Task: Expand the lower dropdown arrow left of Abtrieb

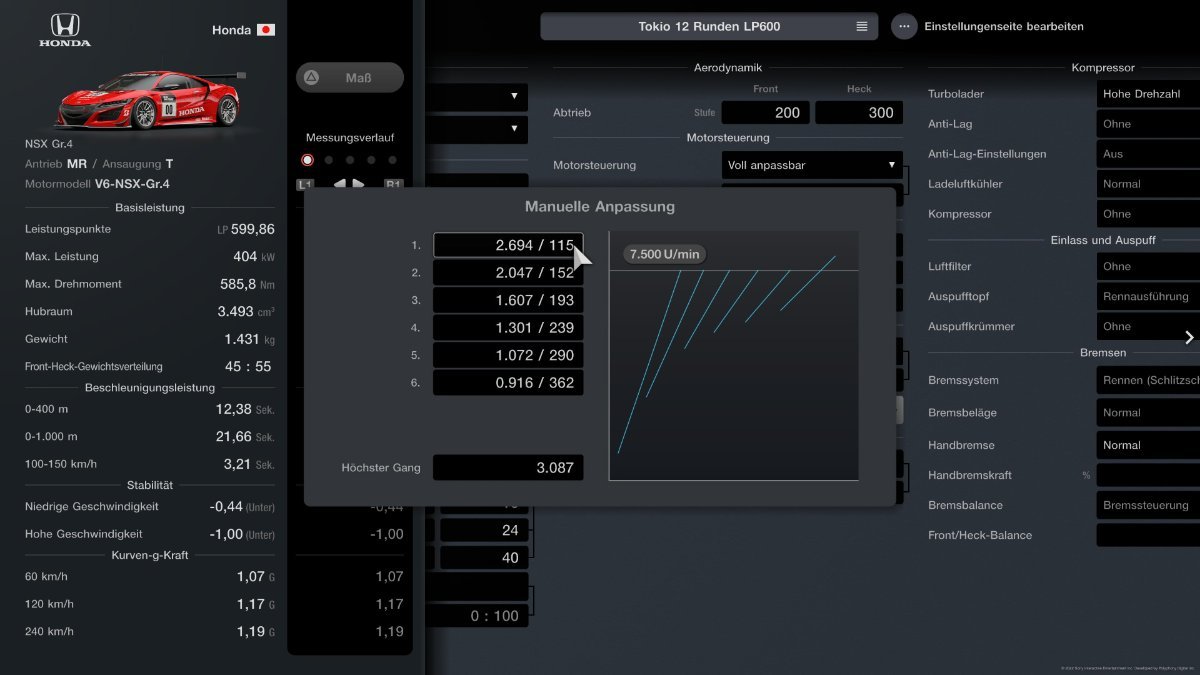Action: coord(515,128)
